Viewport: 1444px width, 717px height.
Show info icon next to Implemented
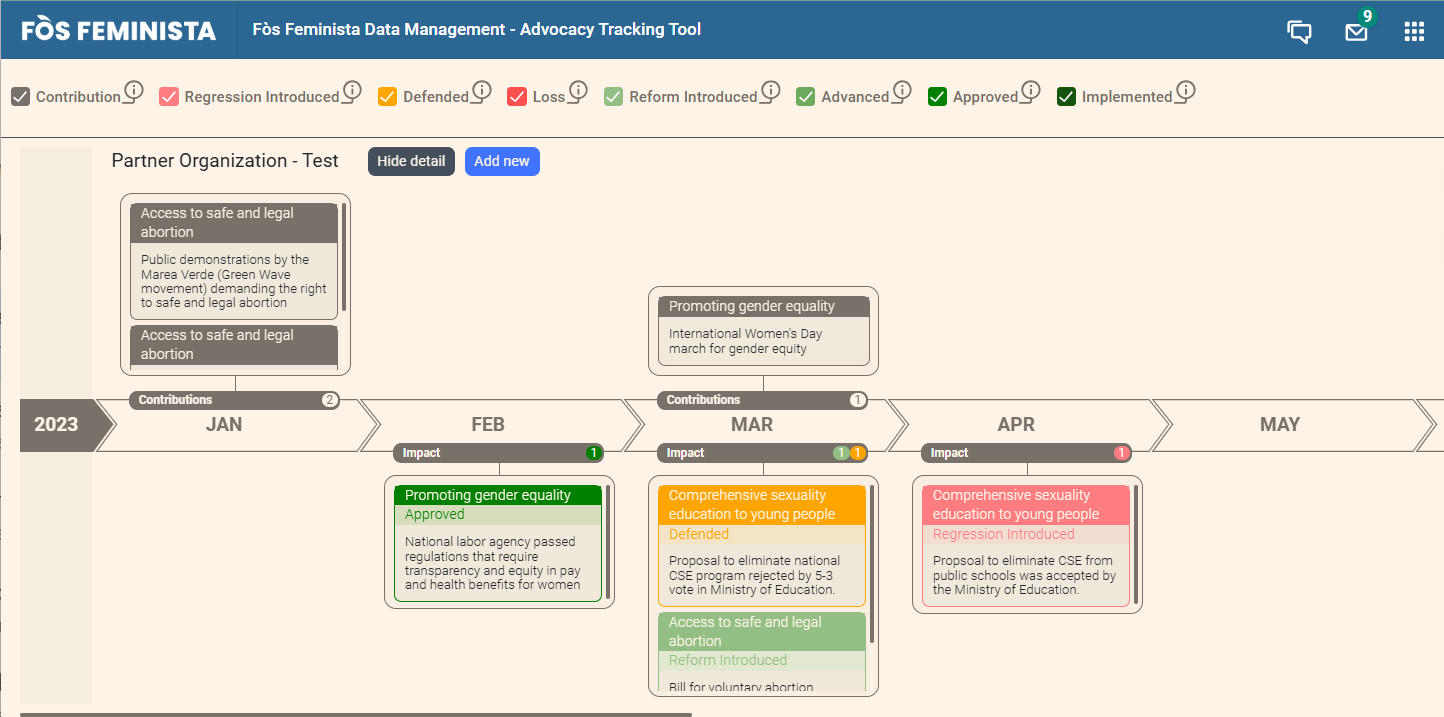tap(1185, 92)
